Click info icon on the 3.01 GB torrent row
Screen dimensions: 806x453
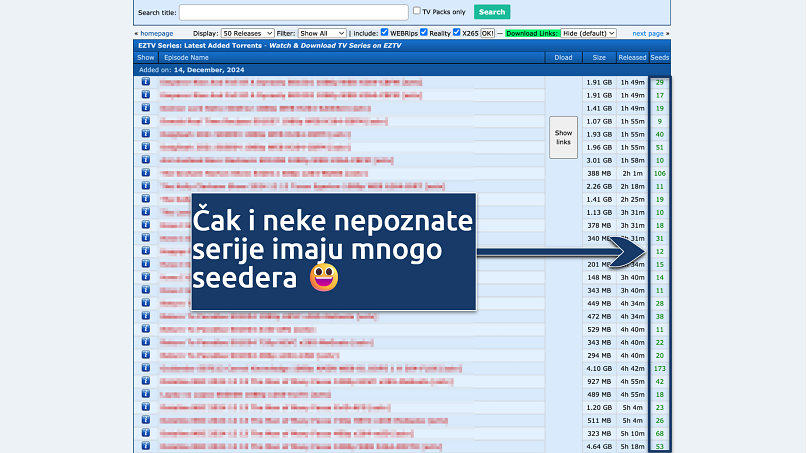point(145,160)
